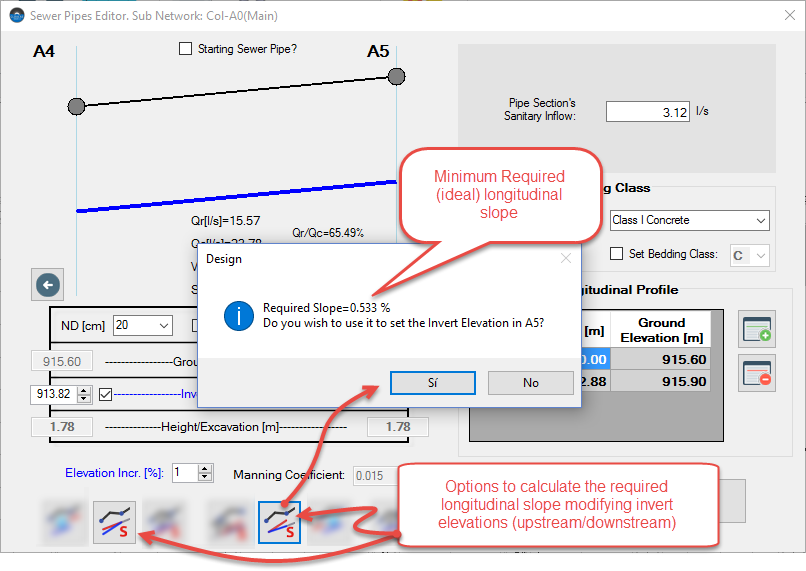Viewport: 806px width, 571px height.
Task: Decrease the 913.82 invert elevation spinner
Action: click(84, 399)
